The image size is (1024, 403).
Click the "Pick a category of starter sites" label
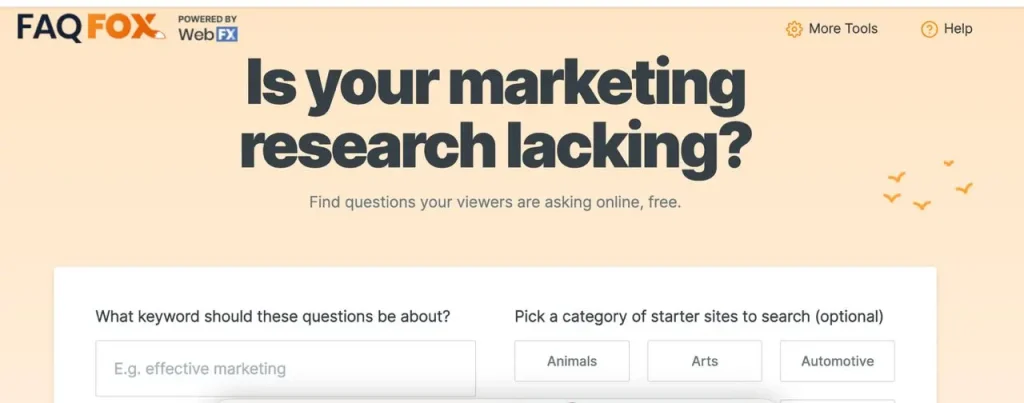699,316
